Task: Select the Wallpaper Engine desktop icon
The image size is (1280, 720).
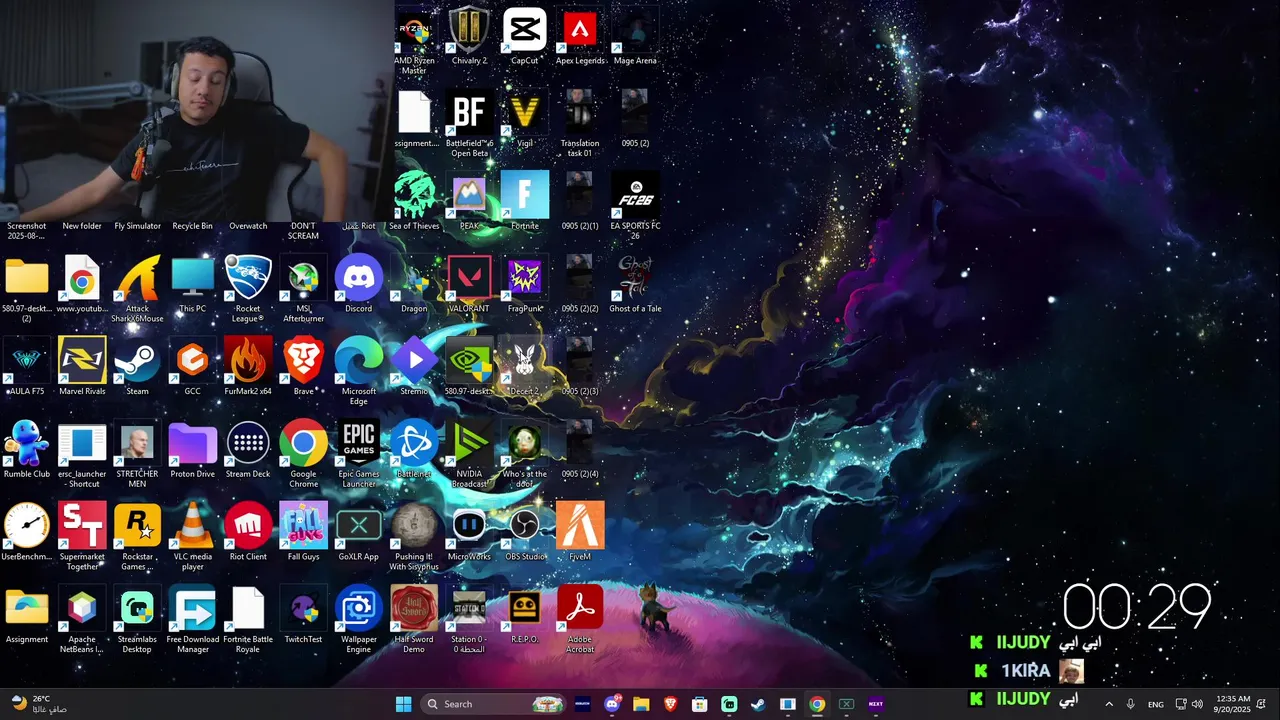Action: click(359, 609)
